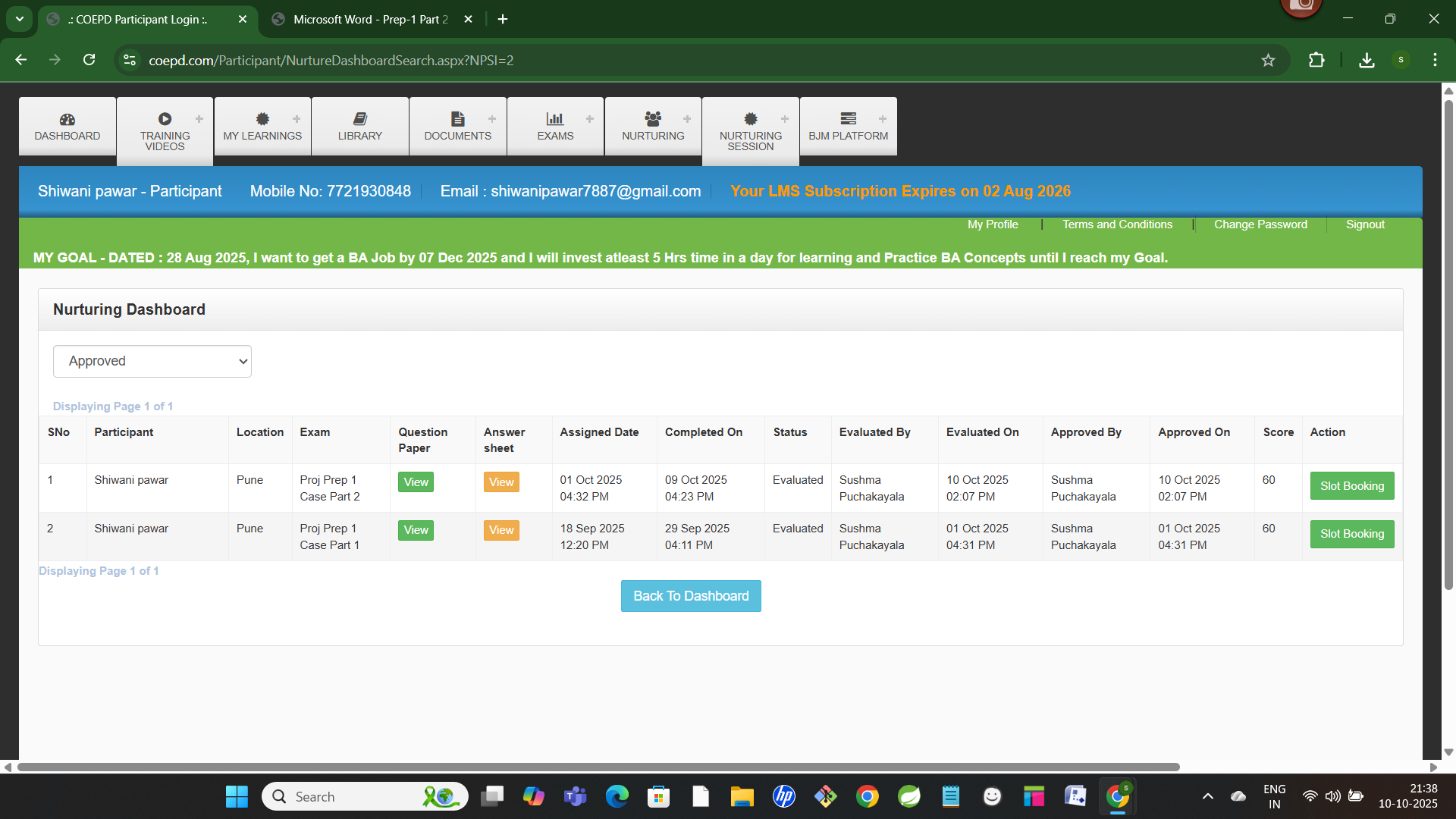Open the Documents file icon
Image resolution: width=1456 pixels, height=819 pixels.
(x=457, y=119)
